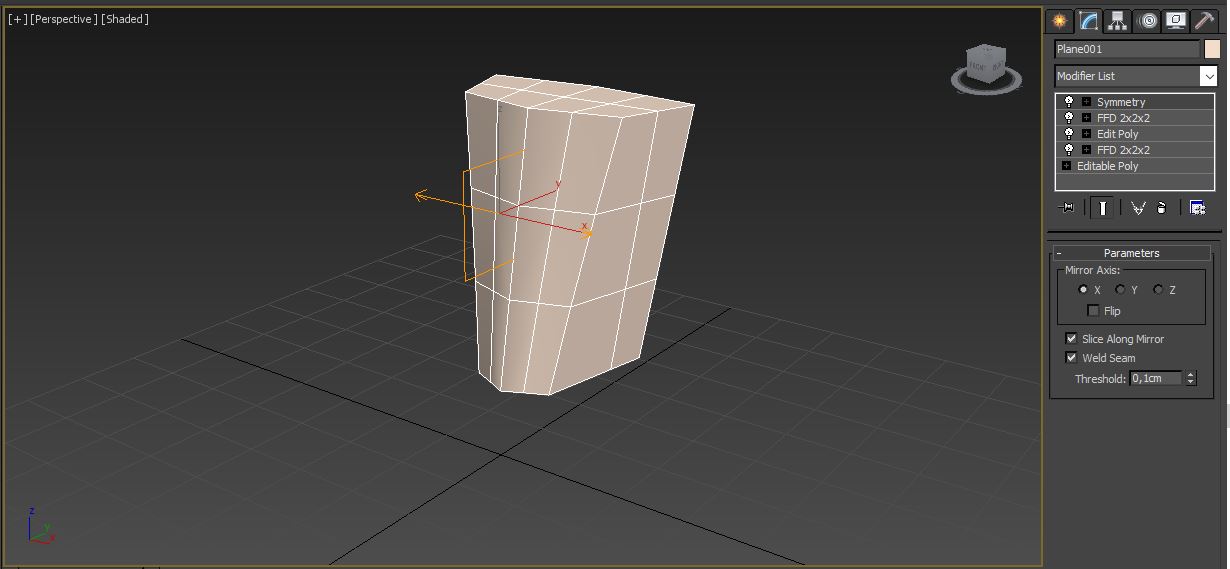Select Y mirror axis radio button
This screenshot has height=569, width=1230.
(x=1121, y=290)
